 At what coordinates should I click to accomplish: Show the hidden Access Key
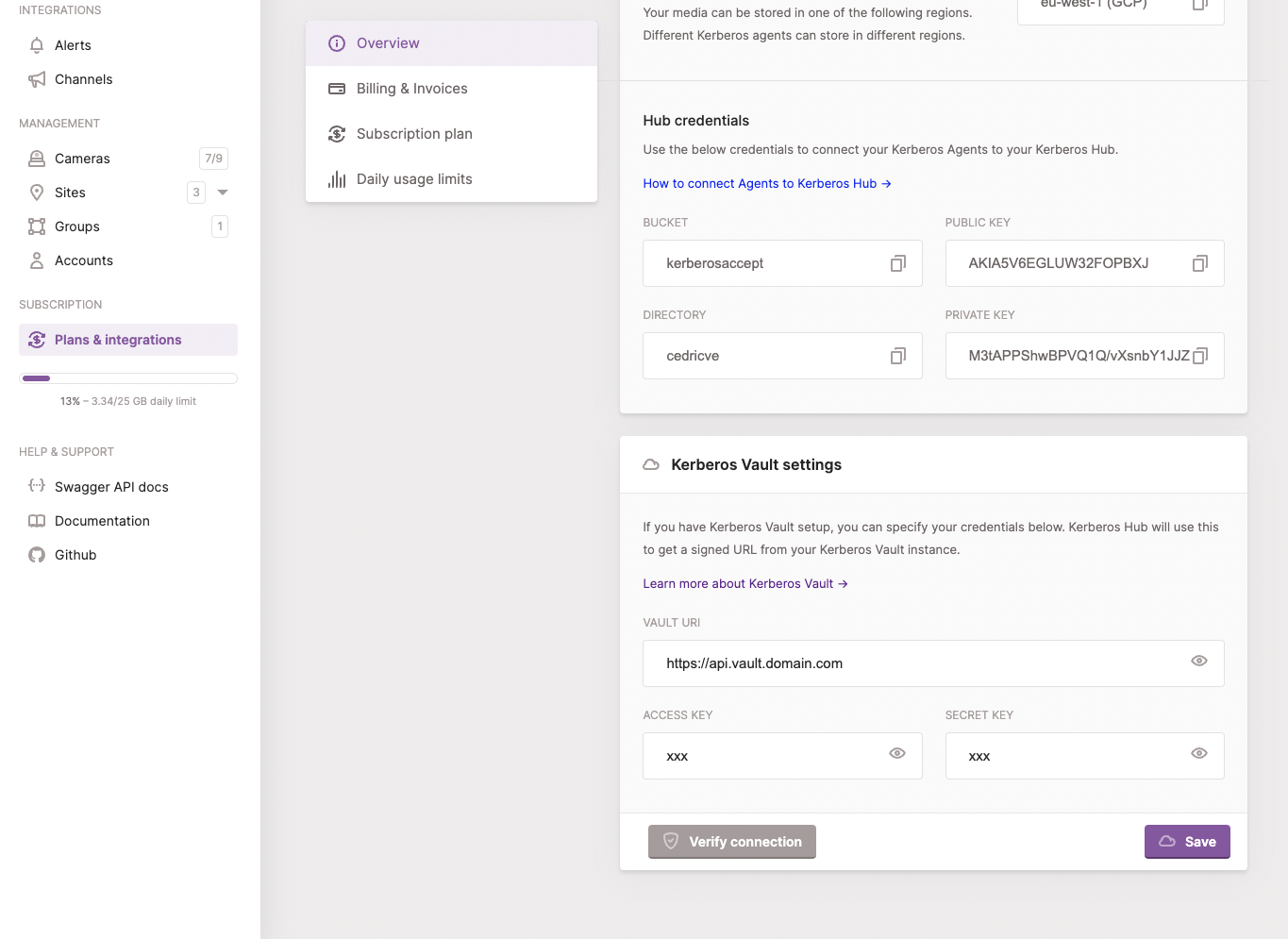point(897,753)
